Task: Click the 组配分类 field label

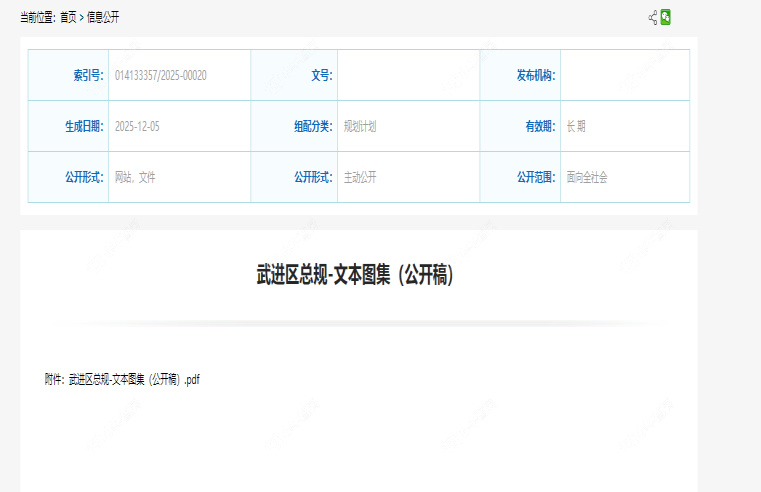Action: [312, 126]
